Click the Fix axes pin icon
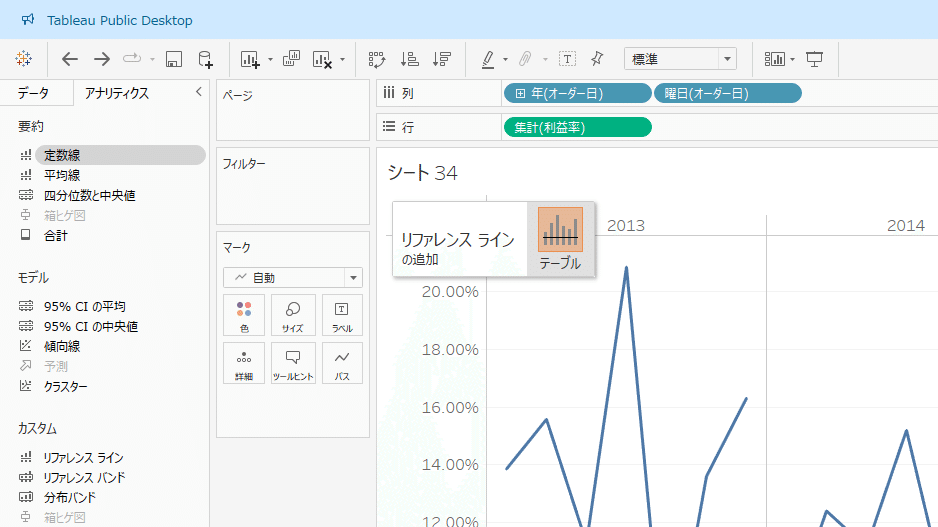 (597, 59)
